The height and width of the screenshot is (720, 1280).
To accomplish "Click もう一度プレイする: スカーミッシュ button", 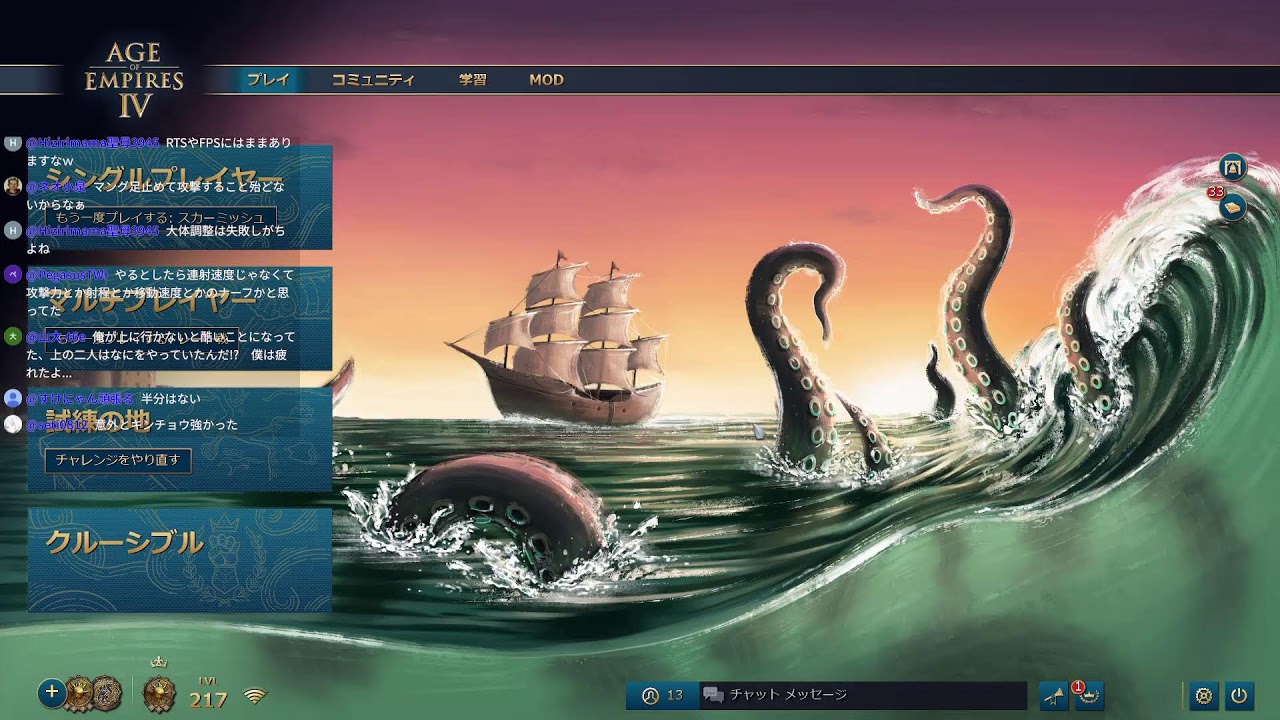I will 160,217.
